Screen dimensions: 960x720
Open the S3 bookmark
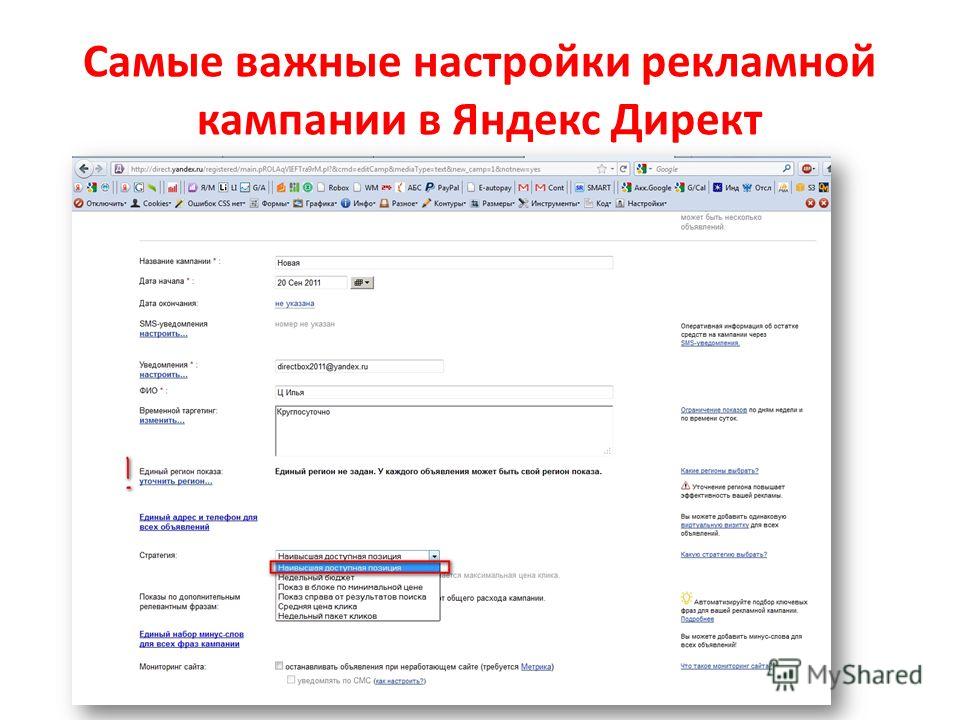tap(806, 187)
